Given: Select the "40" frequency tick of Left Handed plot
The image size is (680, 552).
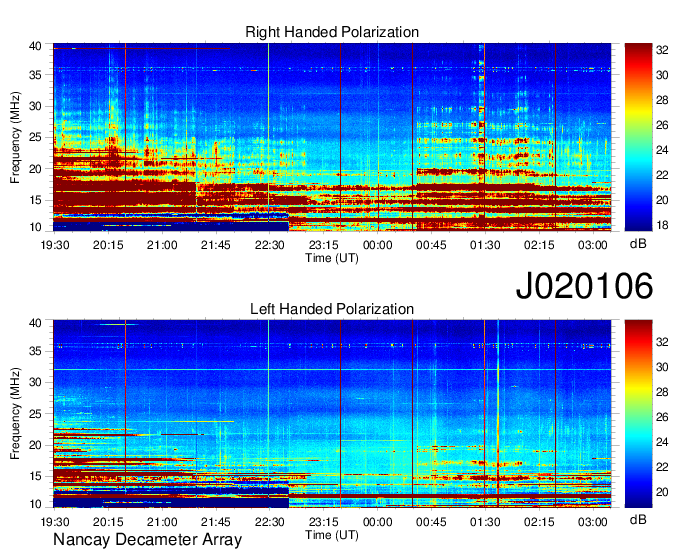Looking at the screenshot, I should coord(35,323).
